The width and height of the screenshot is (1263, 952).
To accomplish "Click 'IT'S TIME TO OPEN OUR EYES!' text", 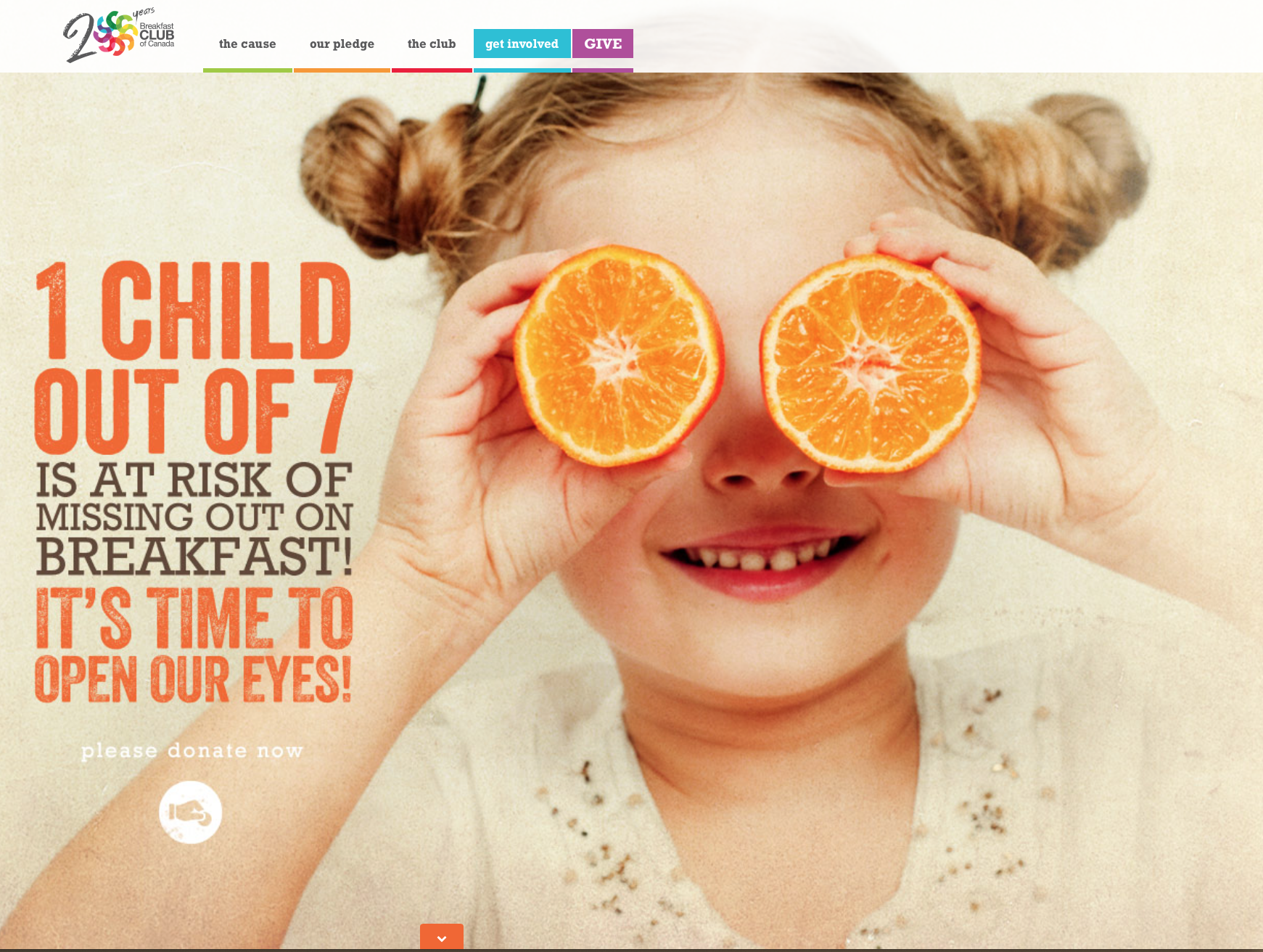I will [194, 645].
